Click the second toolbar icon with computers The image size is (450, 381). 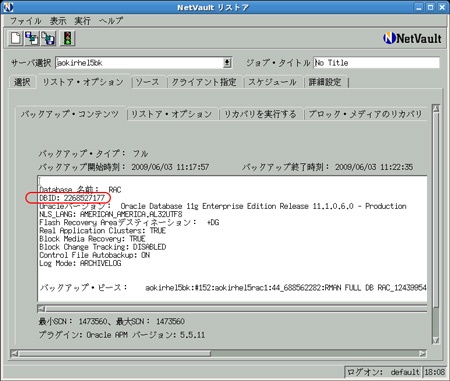click(32, 38)
